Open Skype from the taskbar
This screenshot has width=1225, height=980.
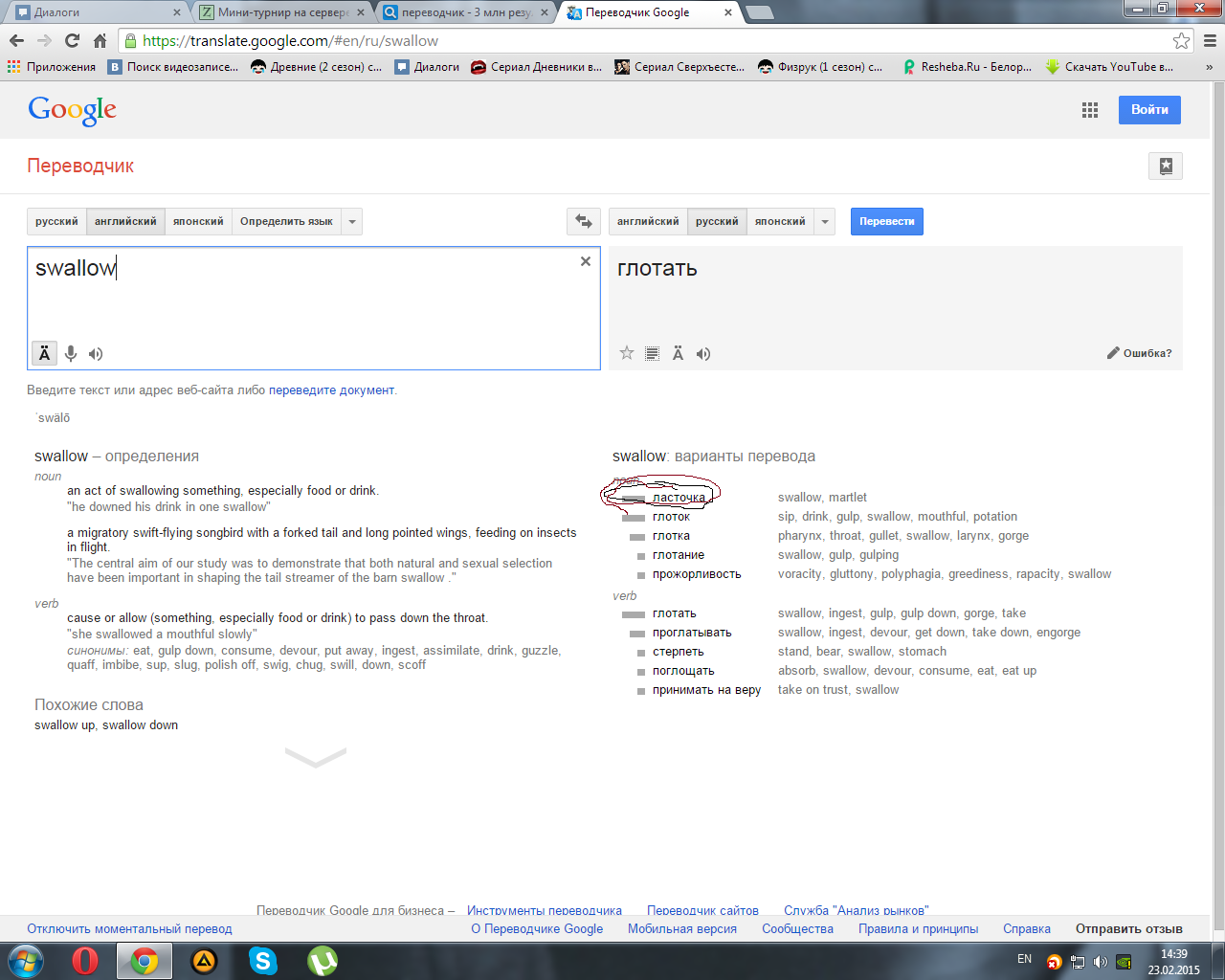click(262, 960)
